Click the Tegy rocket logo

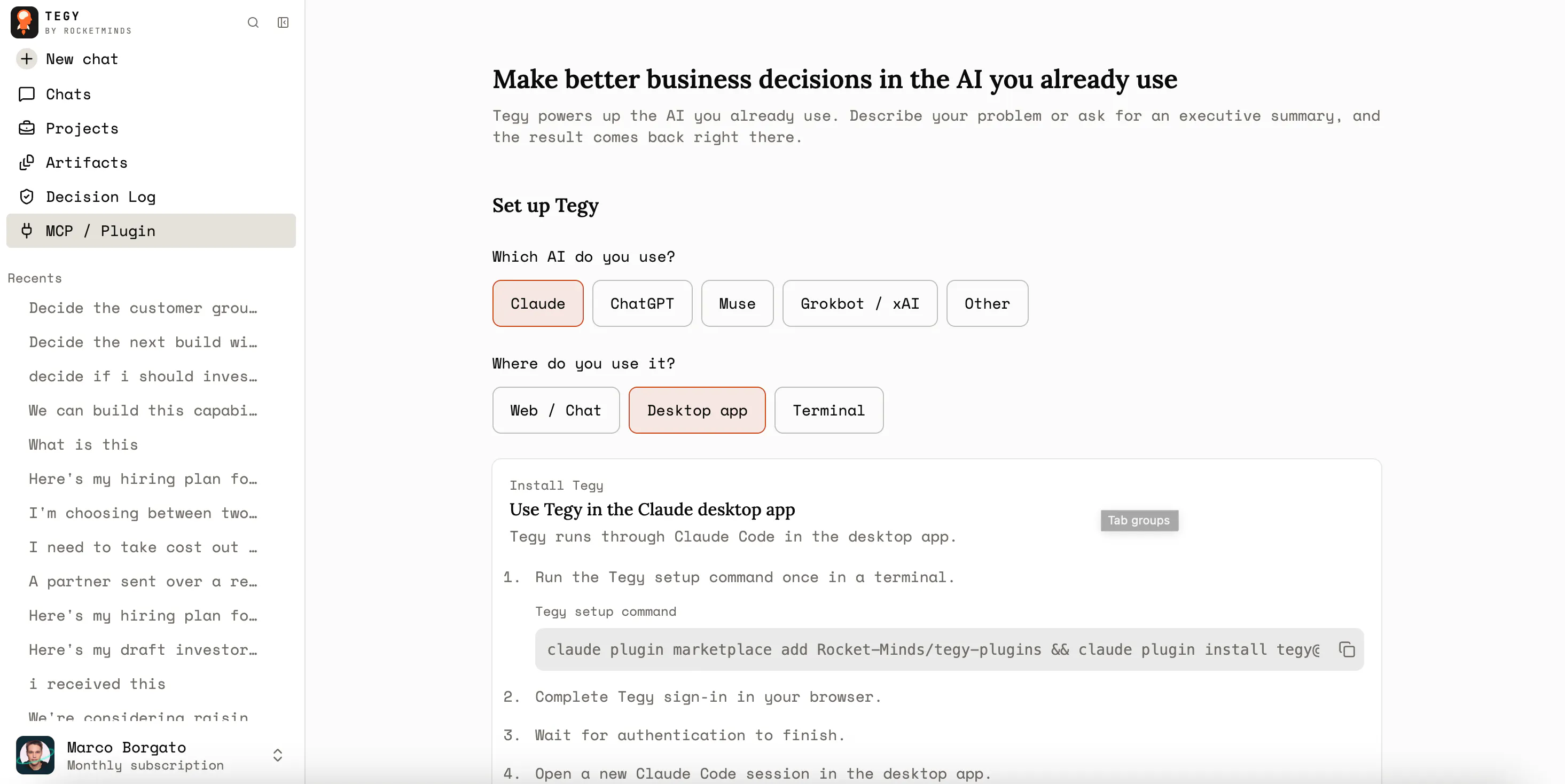[24, 22]
